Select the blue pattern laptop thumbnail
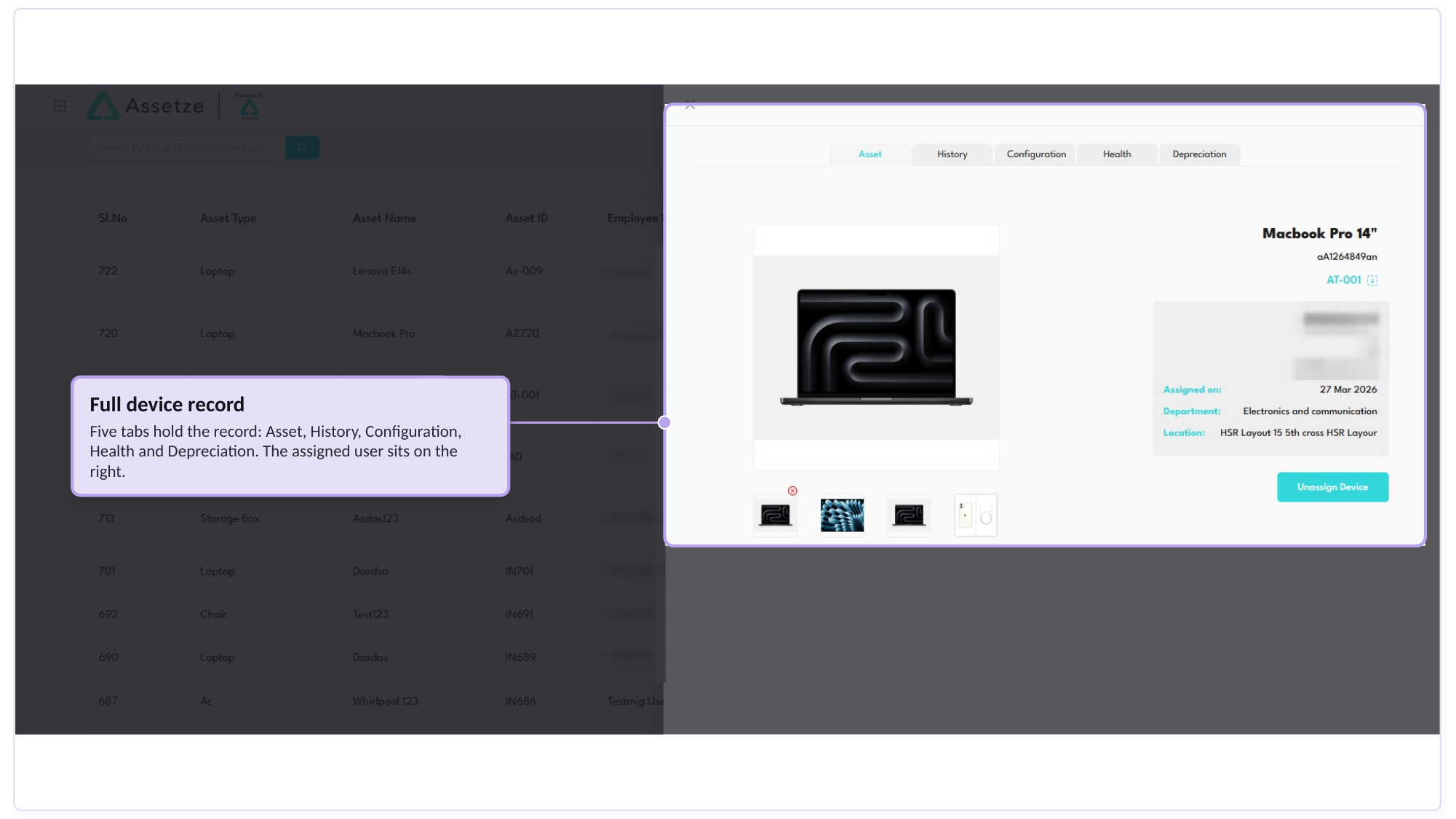The width and height of the screenshot is (1456, 819). coord(842,515)
